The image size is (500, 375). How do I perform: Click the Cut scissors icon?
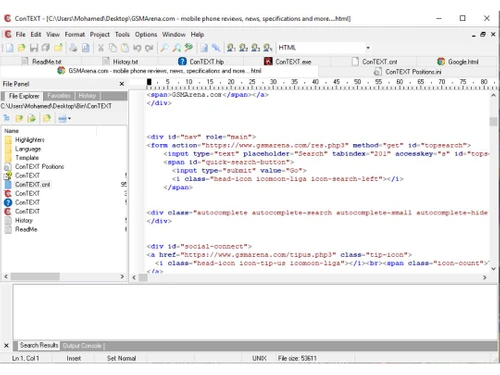pos(101,48)
